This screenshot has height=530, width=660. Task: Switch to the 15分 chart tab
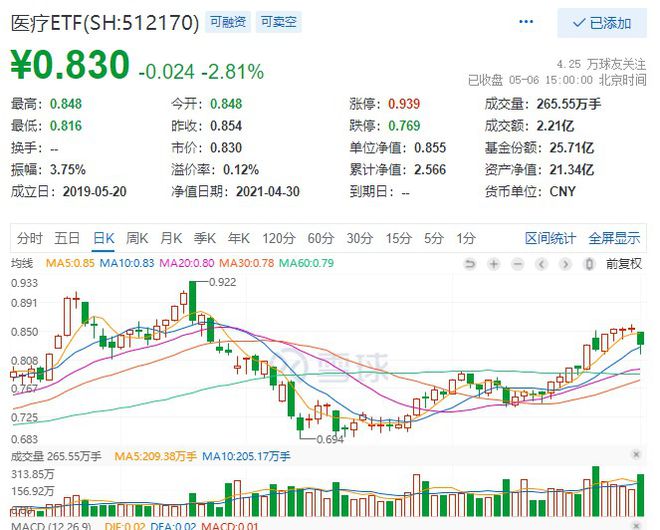tap(399, 238)
